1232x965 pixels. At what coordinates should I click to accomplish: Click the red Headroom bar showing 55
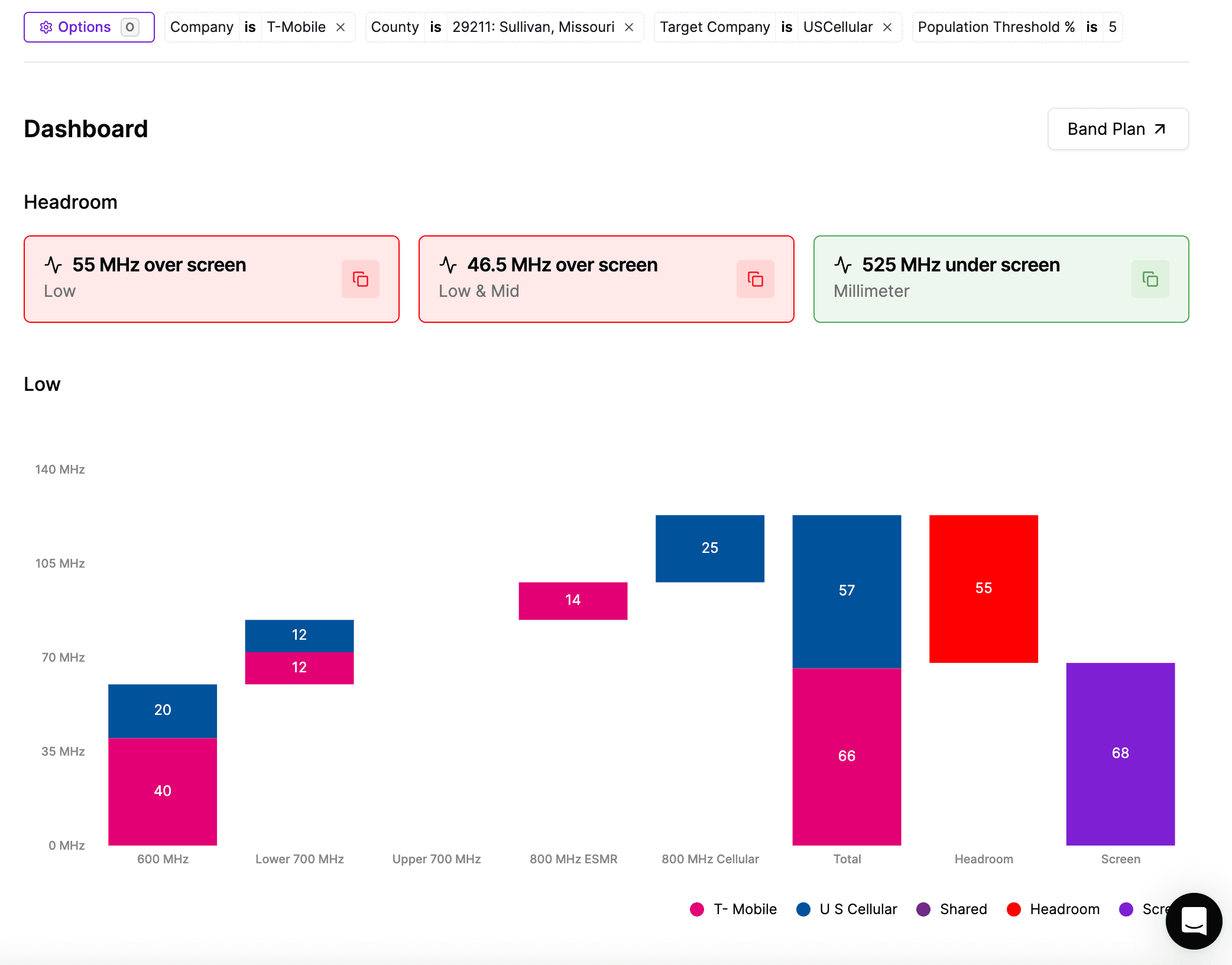tap(983, 588)
